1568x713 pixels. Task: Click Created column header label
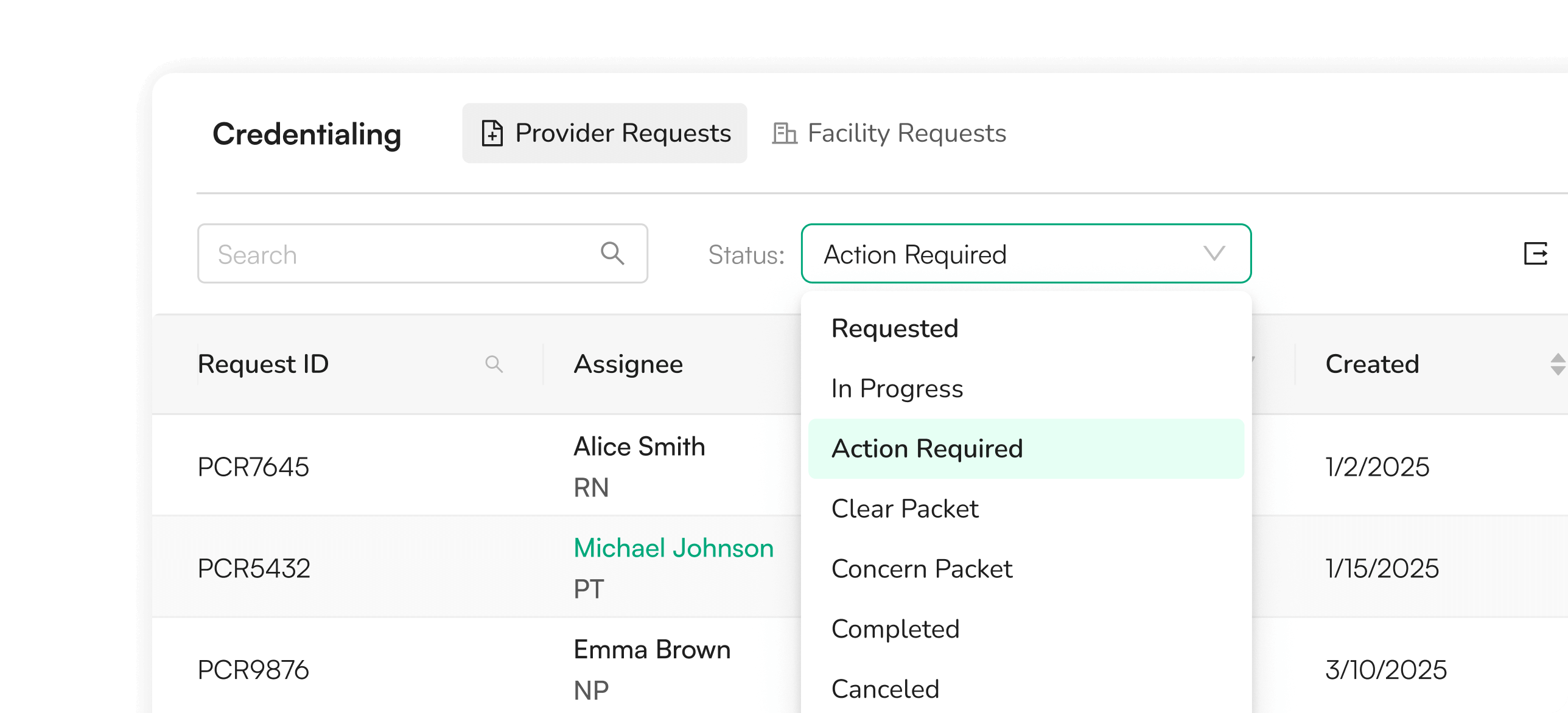[x=1372, y=364]
